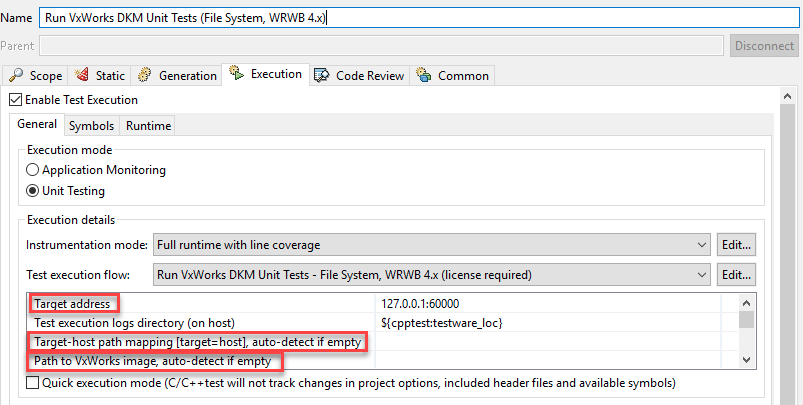Click the Parent input field
The width and height of the screenshot is (803, 405).
[x=382, y=46]
